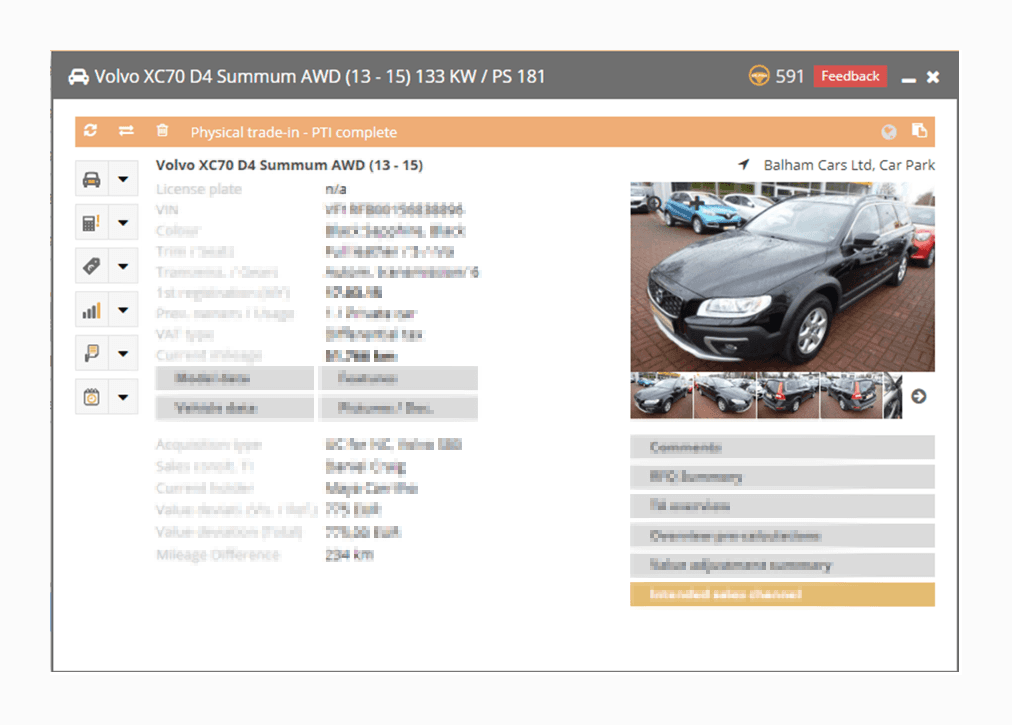The image size is (1012, 725).
Task: Click the Pictures / Doc. button
Action: click(398, 408)
